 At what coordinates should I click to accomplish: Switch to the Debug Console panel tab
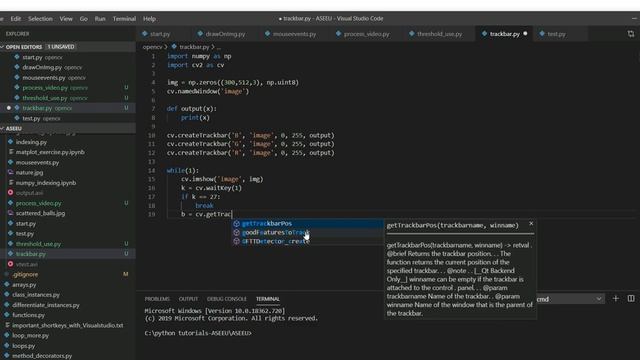click(227, 299)
